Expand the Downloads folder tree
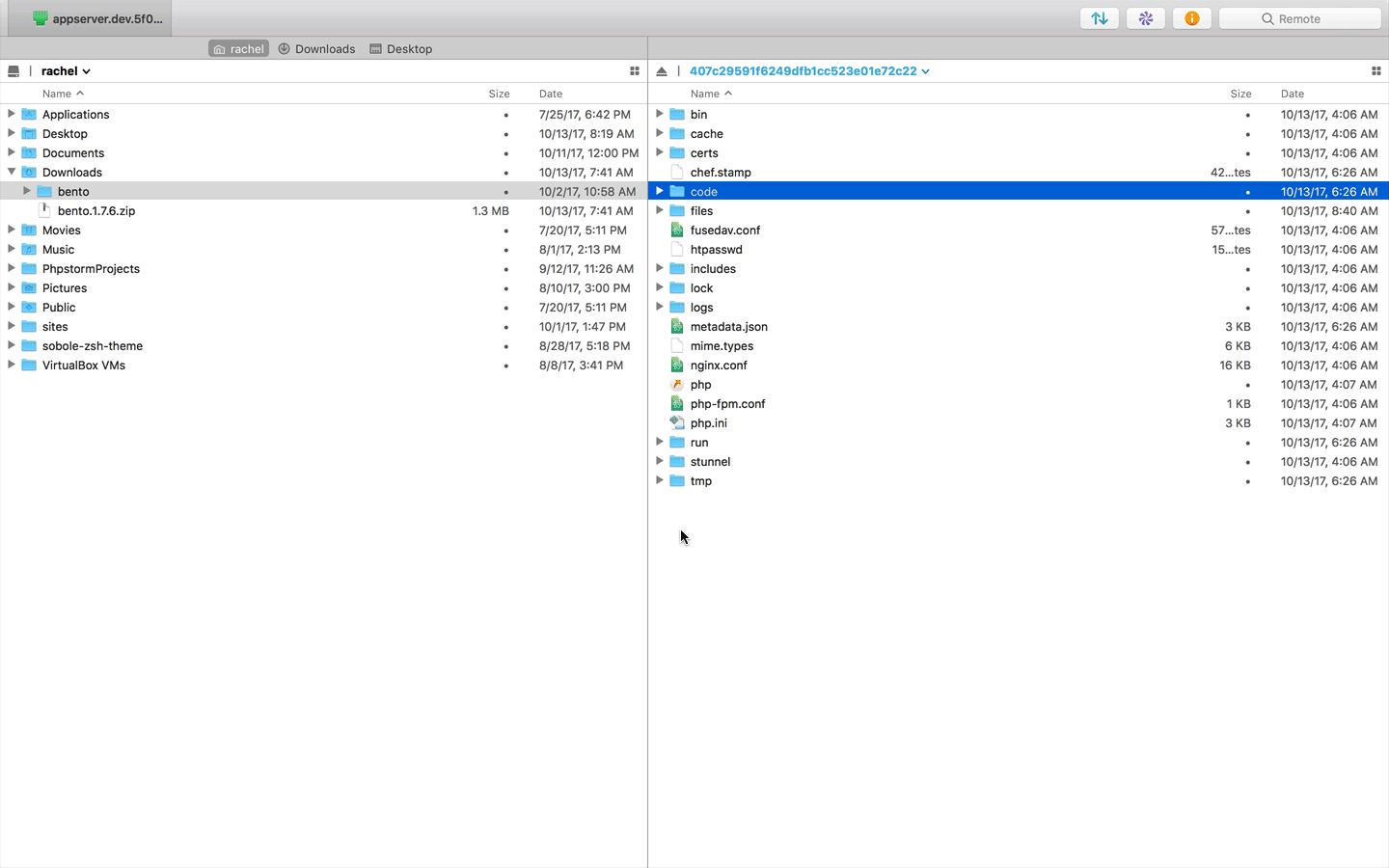Viewport: 1389px width, 868px height. [10, 172]
